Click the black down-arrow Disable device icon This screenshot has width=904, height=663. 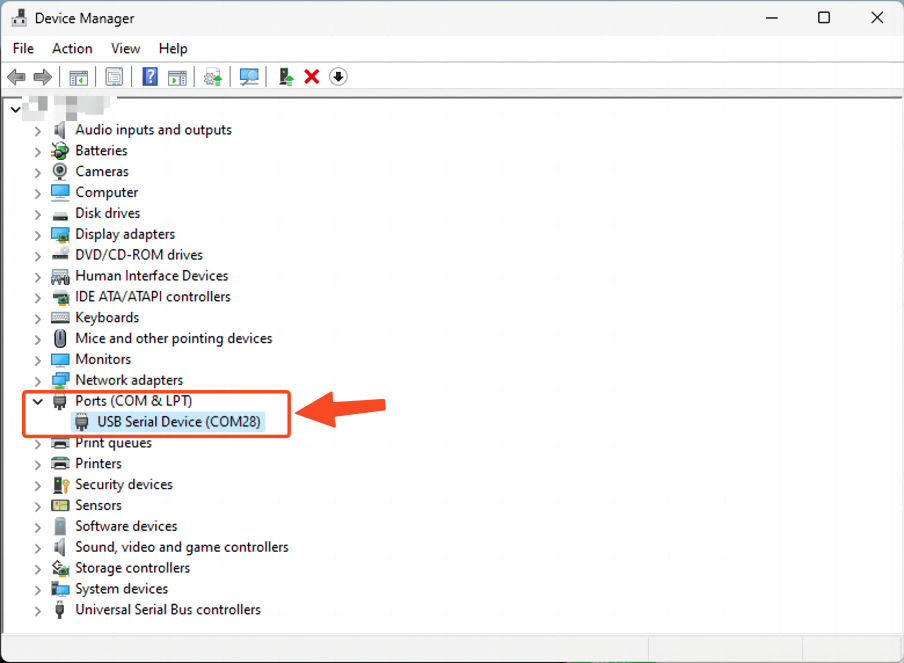(338, 77)
